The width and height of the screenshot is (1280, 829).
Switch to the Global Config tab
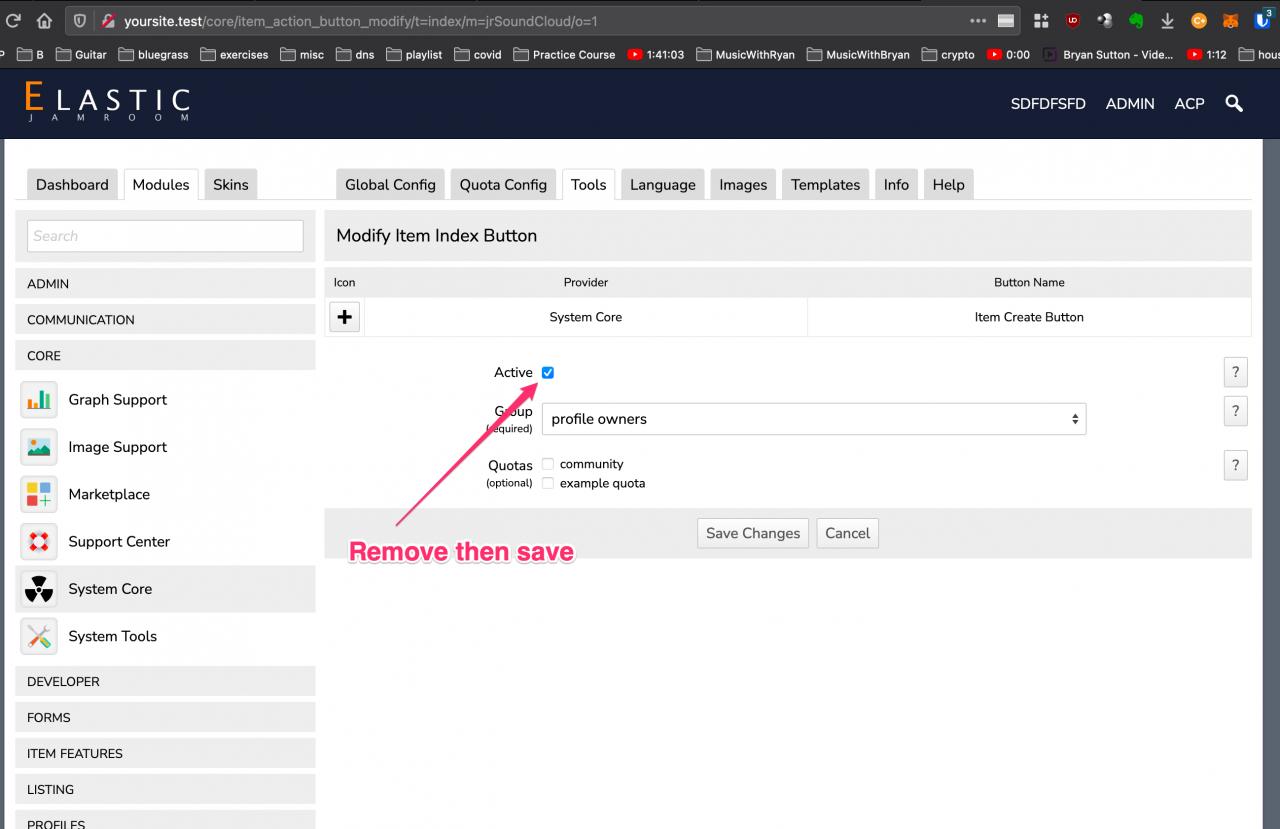click(x=390, y=185)
